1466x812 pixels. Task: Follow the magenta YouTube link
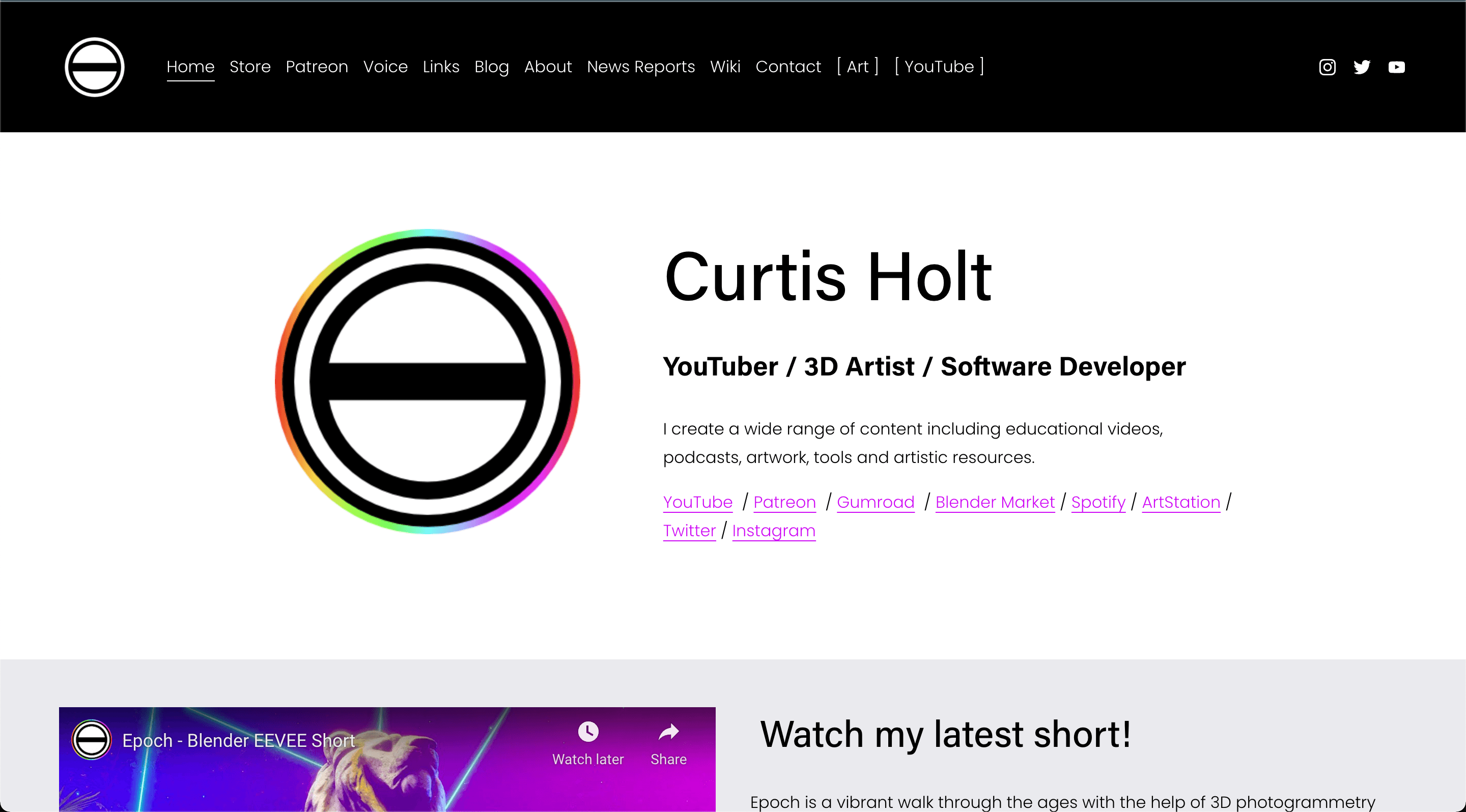pyautogui.click(x=698, y=502)
